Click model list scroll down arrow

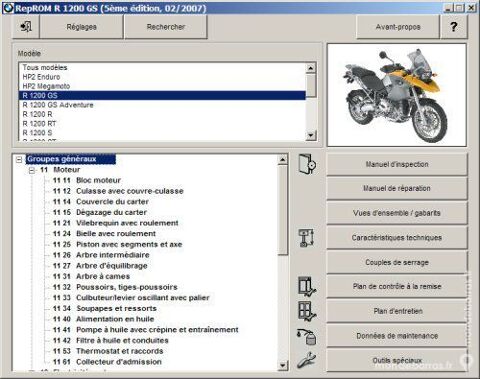tap(311, 135)
